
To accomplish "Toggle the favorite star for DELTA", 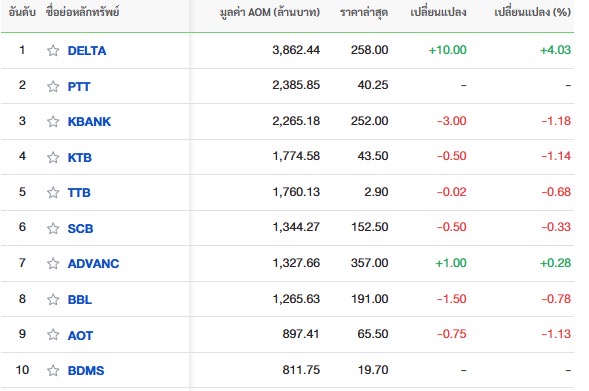I will 53,50.
